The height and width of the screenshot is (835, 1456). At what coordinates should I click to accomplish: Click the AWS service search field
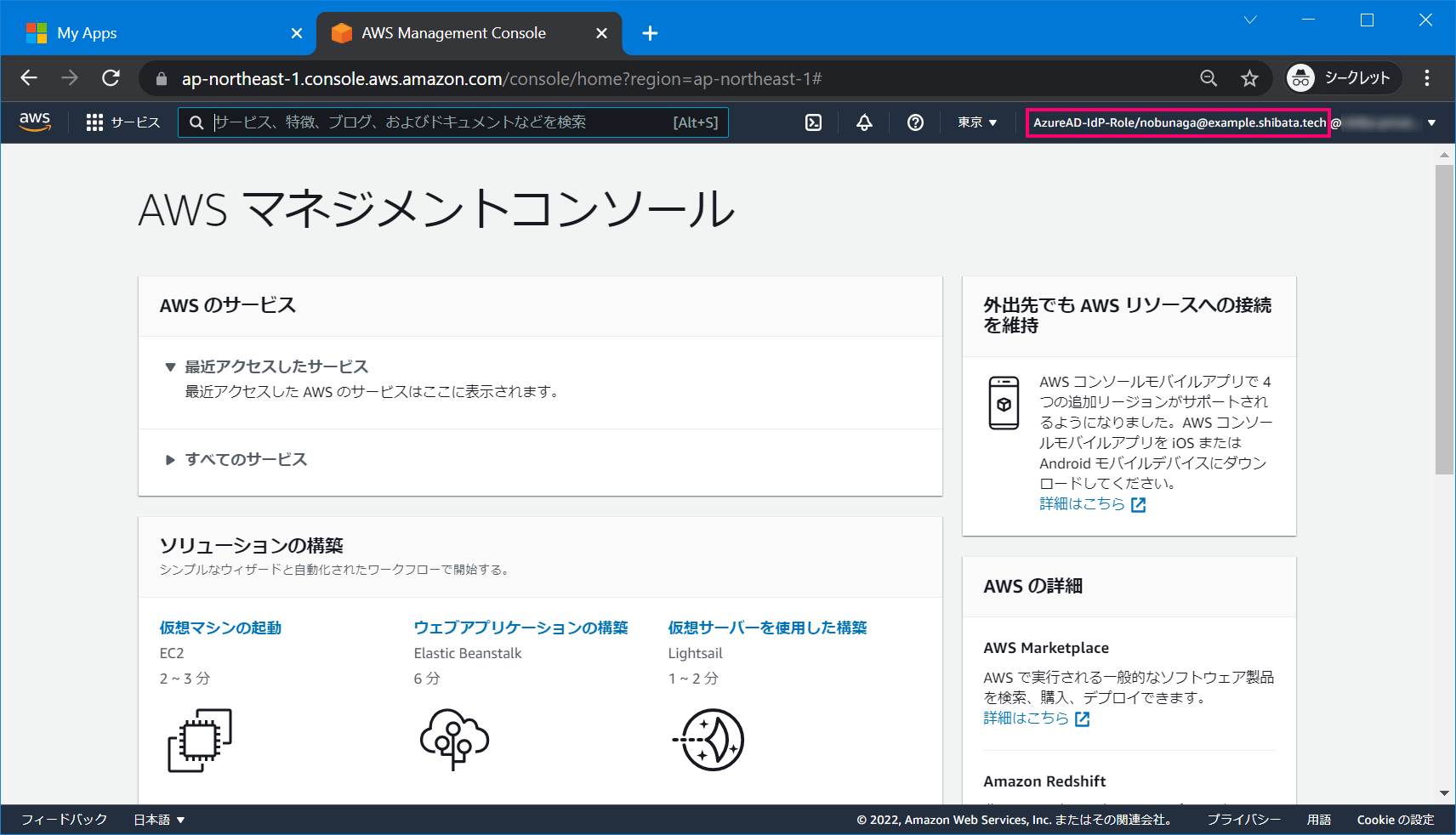(x=453, y=122)
